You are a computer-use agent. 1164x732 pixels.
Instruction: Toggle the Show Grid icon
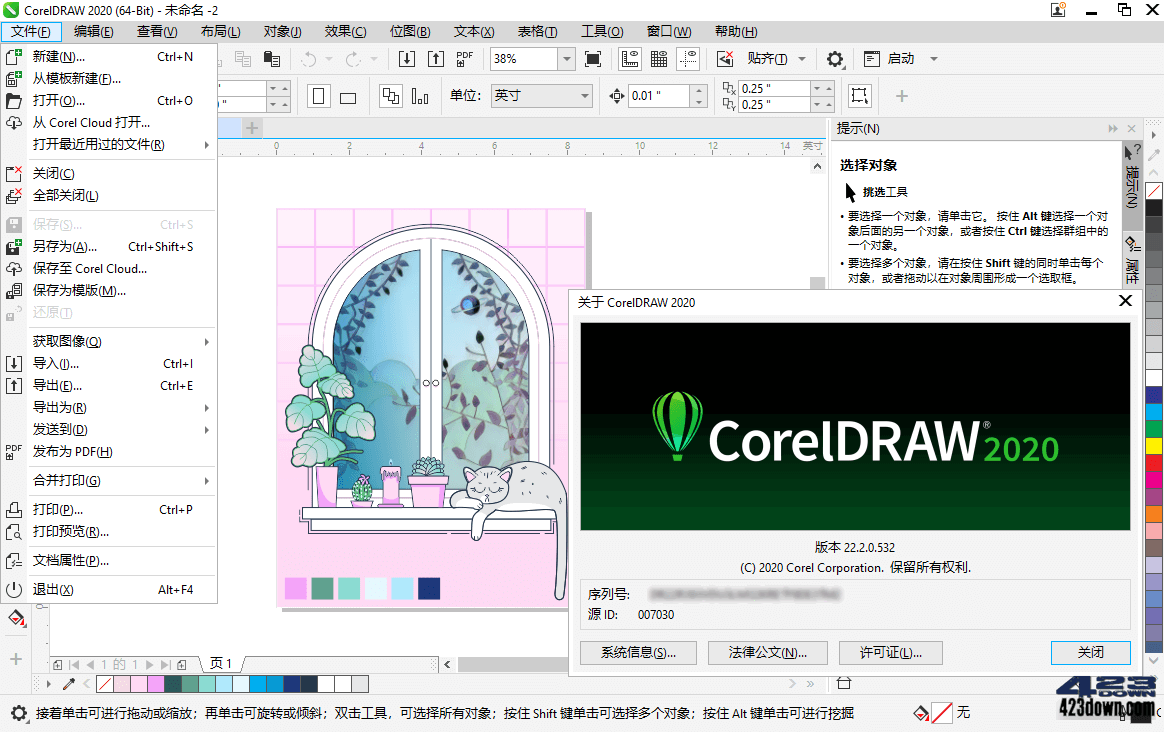(658, 59)
